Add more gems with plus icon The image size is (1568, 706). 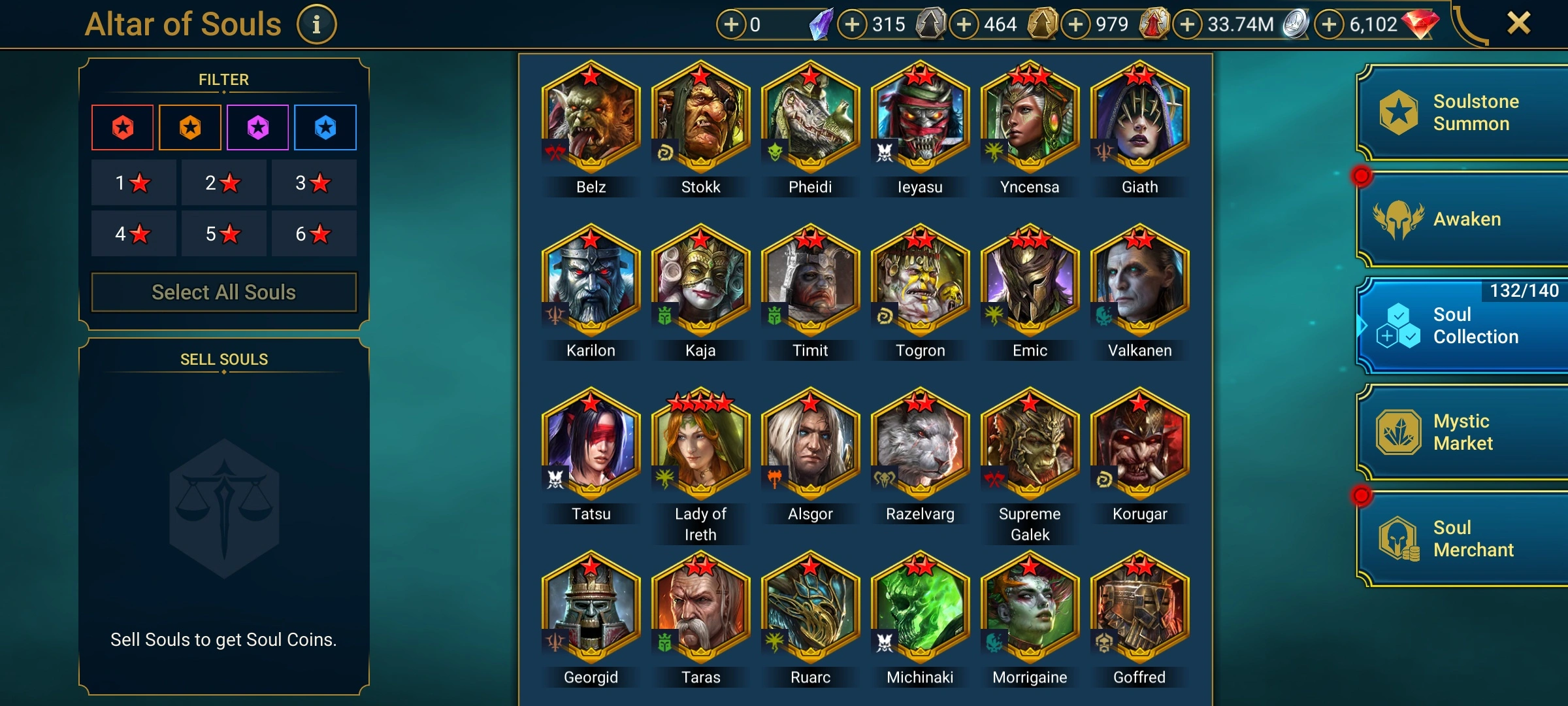click(x=1329, y=25)
